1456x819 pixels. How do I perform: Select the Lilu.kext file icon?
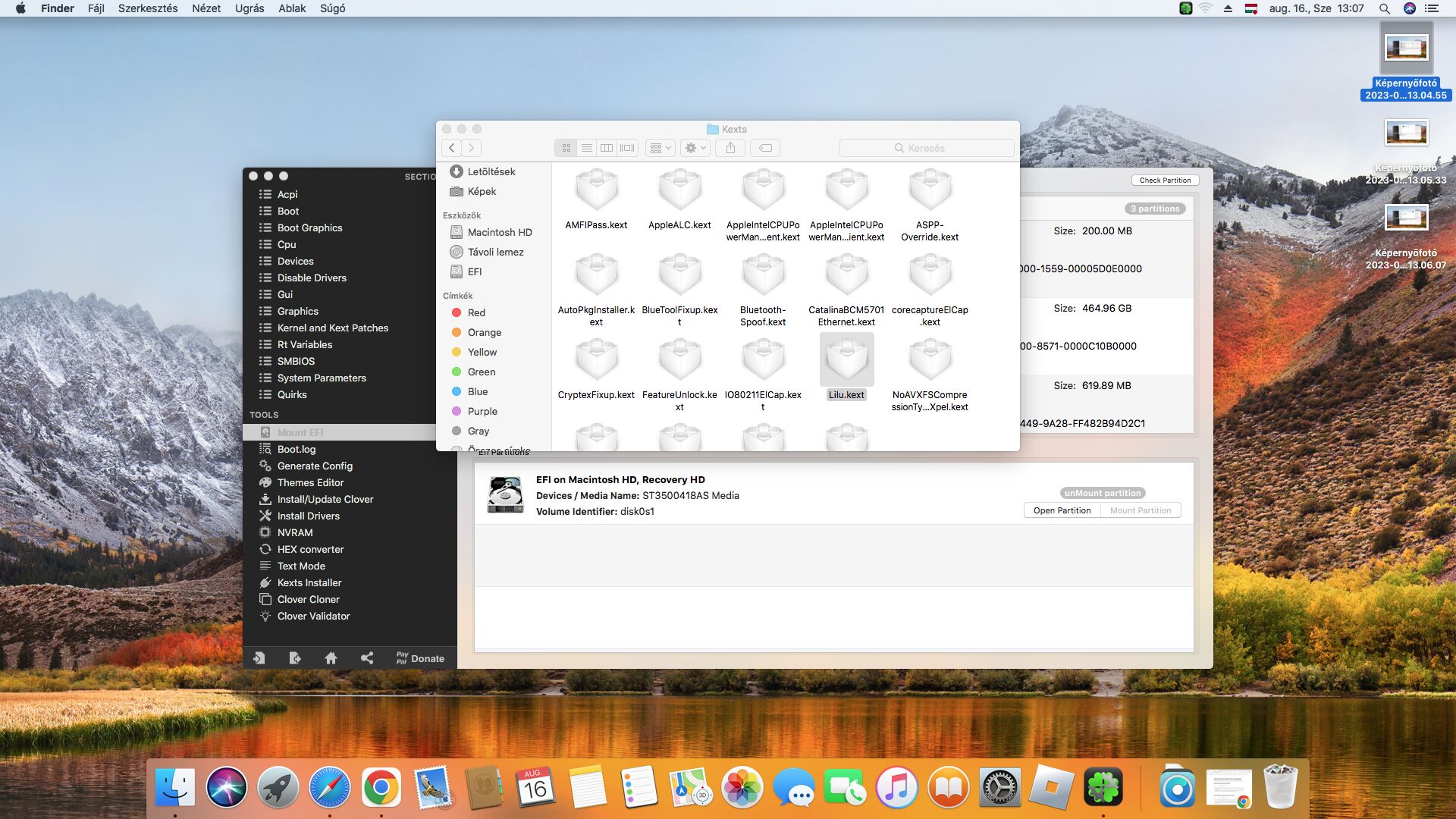[846, 360]
